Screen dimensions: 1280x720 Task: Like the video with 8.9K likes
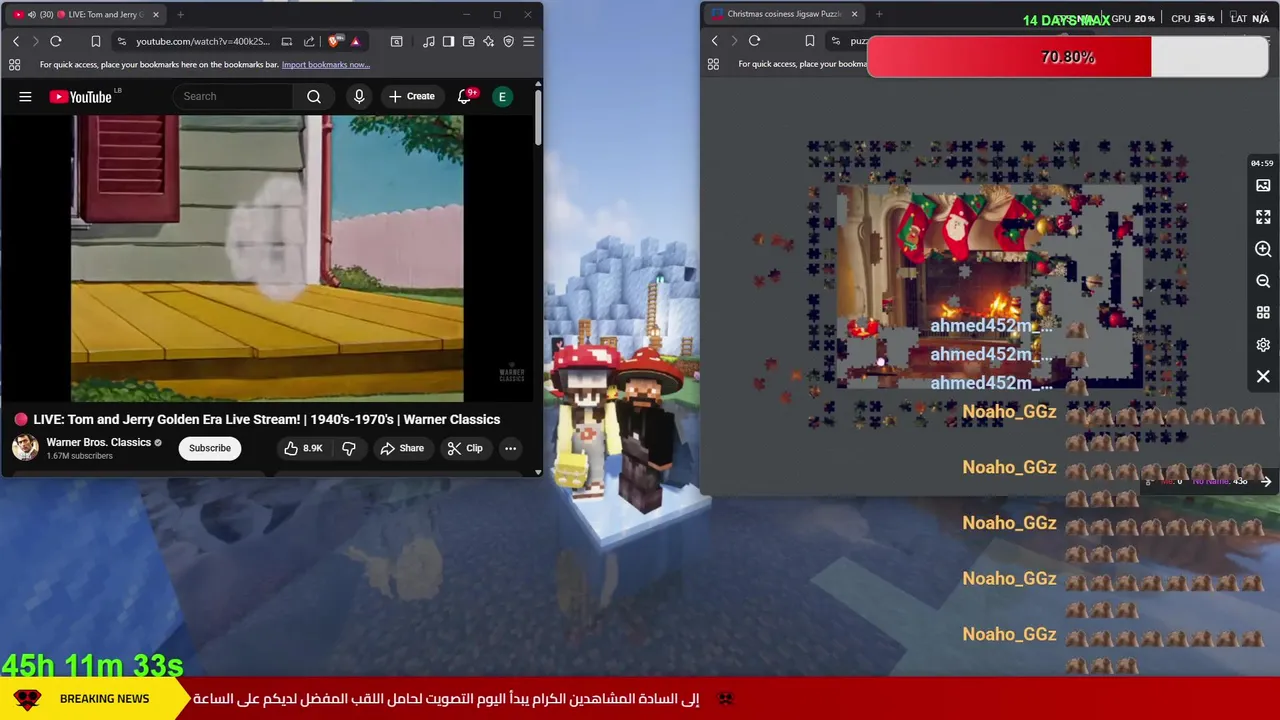click(303, 448)
